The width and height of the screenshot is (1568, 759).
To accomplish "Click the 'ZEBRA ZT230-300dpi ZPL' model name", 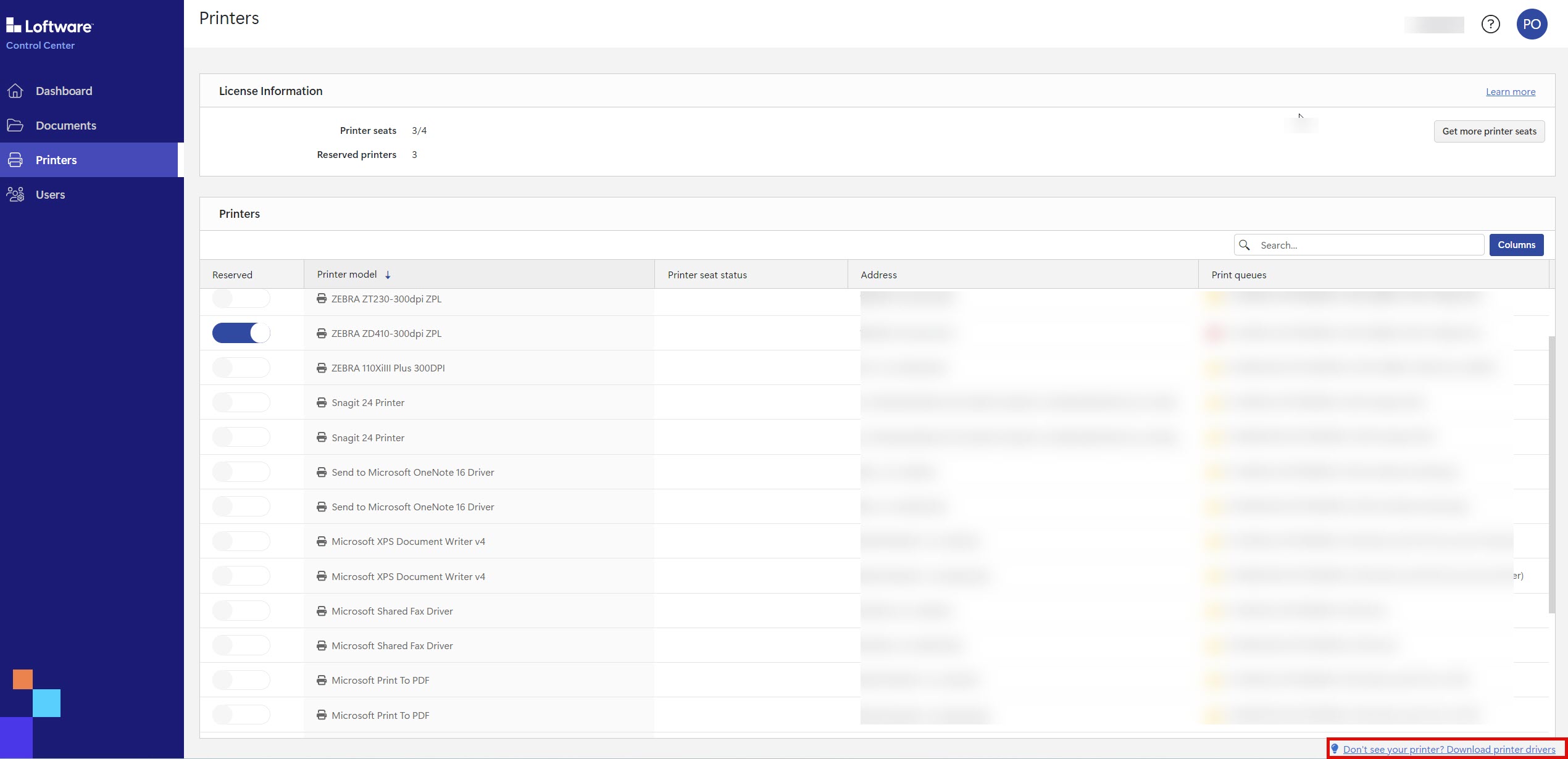I will pyautogui.click(x=386, y=299).
